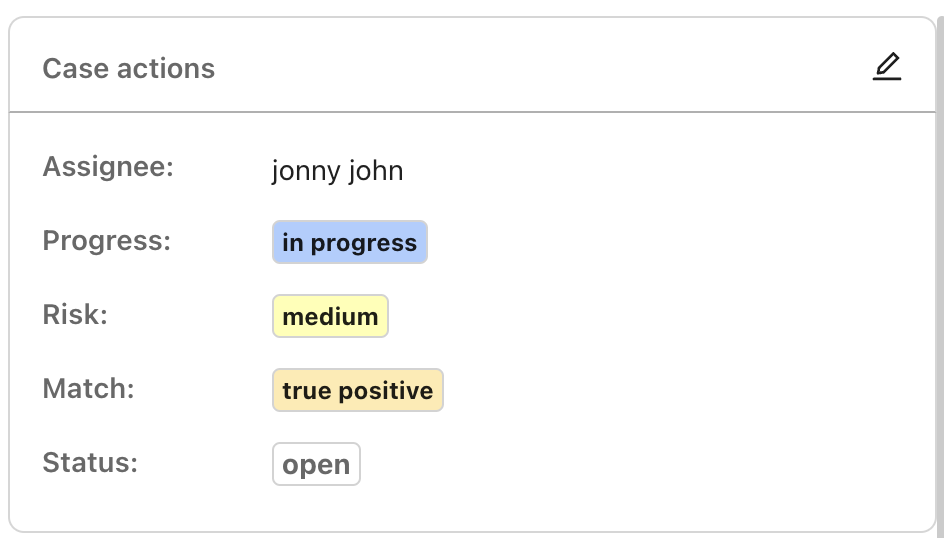Click the 'open' status badge
This screenshot has width=944, height=538.
(316, 464)
